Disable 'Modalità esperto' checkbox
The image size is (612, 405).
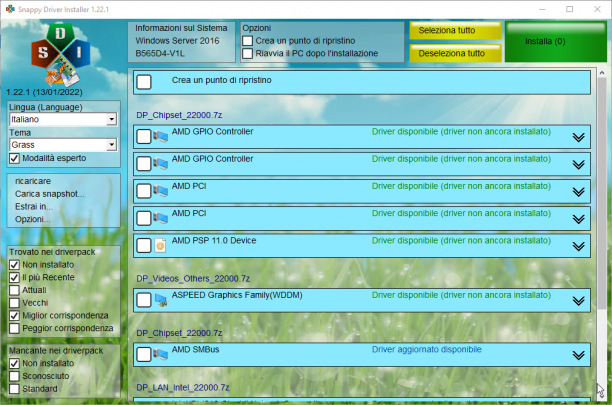14,158
